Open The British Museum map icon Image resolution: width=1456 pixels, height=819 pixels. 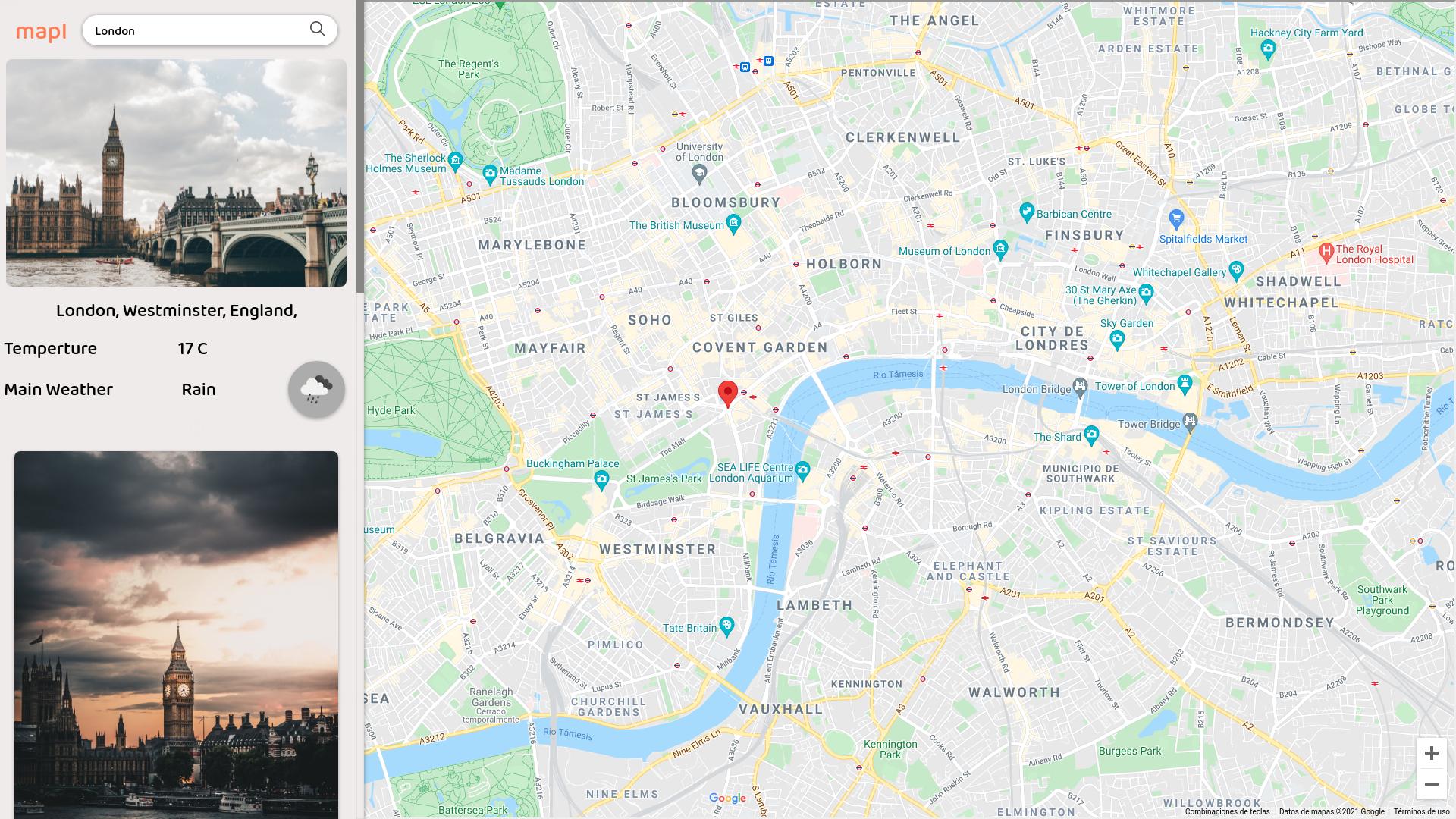pyautogui.click(x=733, y=224)
